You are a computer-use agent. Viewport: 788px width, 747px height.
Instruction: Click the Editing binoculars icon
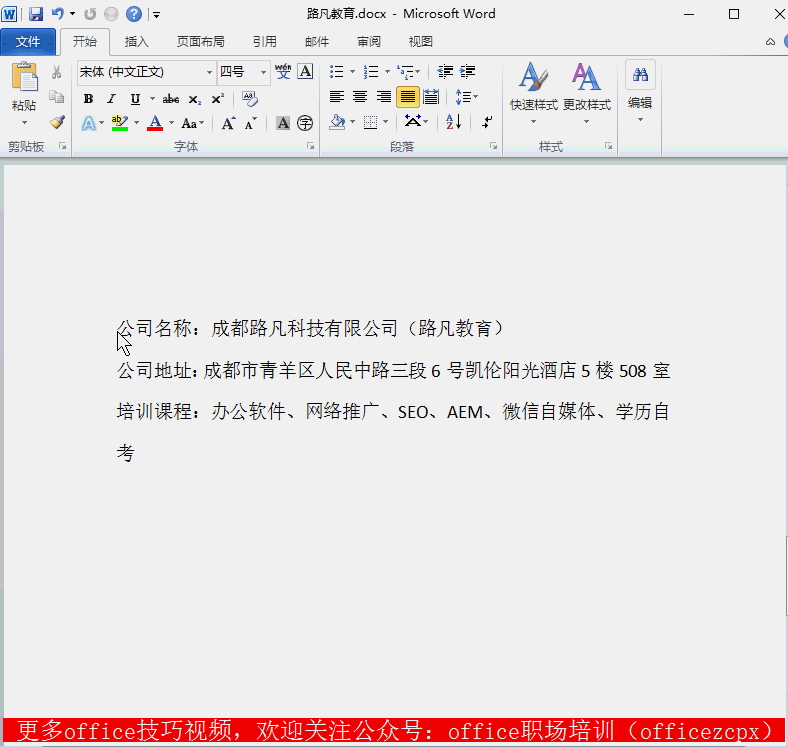640,75
